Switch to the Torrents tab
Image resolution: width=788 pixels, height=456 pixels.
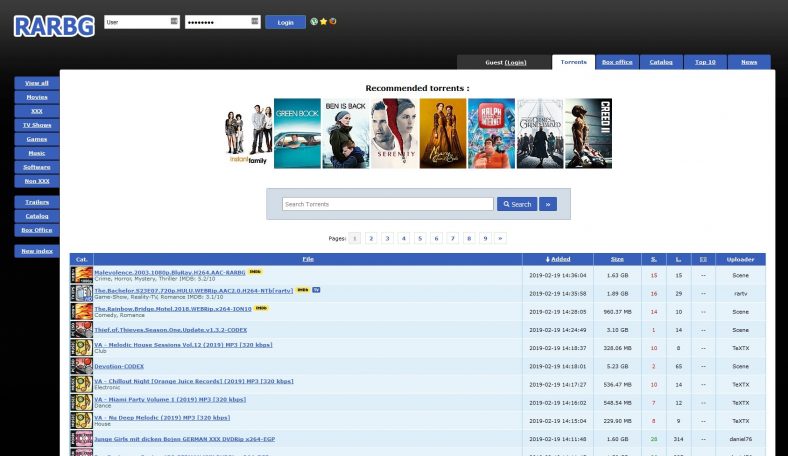coord(573,62)
